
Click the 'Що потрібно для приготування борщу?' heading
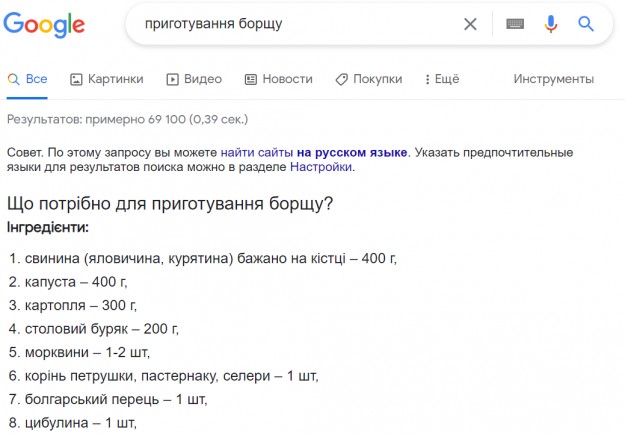point(170,204)
